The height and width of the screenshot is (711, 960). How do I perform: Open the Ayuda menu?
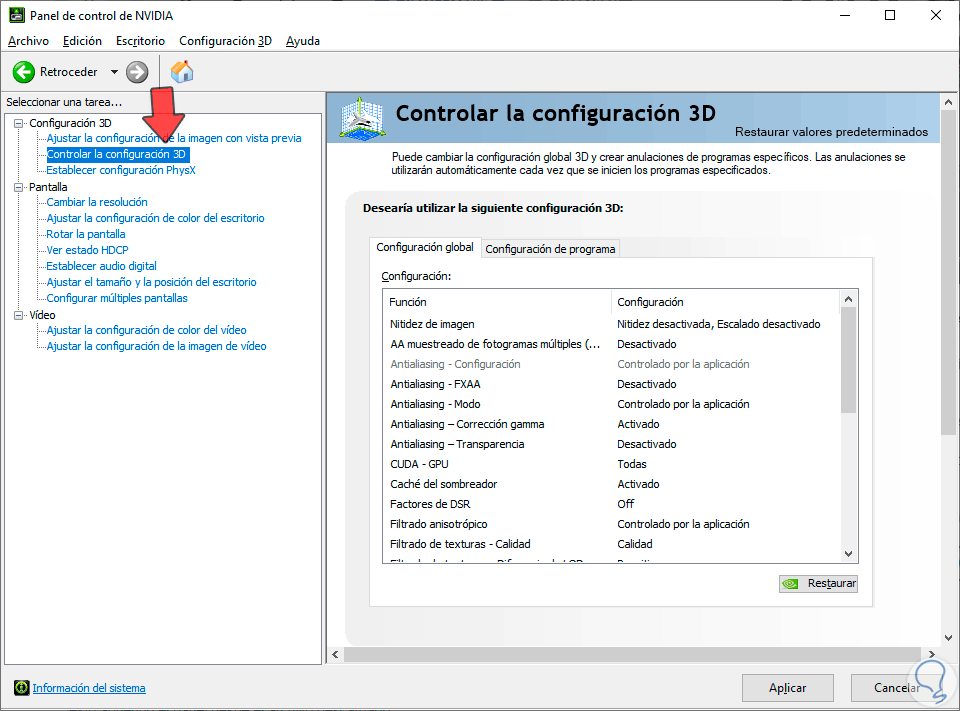302,41
